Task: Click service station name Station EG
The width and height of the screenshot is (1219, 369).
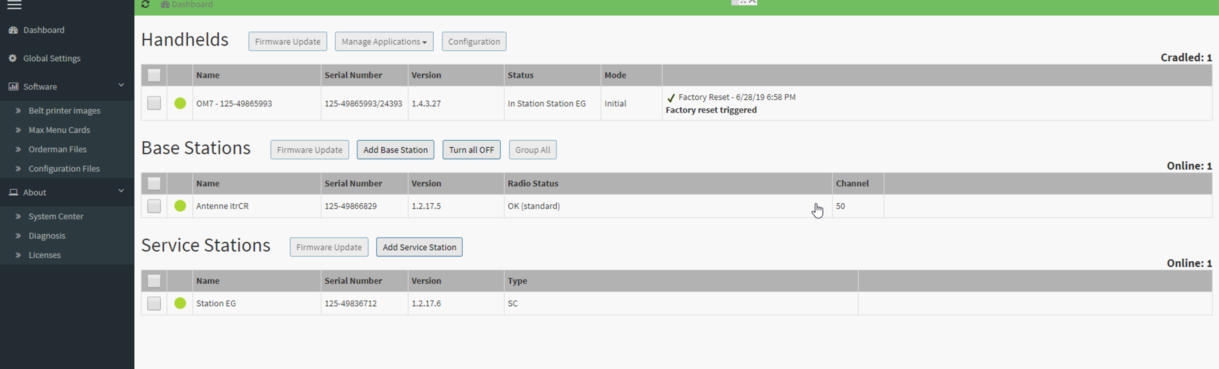Action: pyautogui.click(x=216, y=303)
